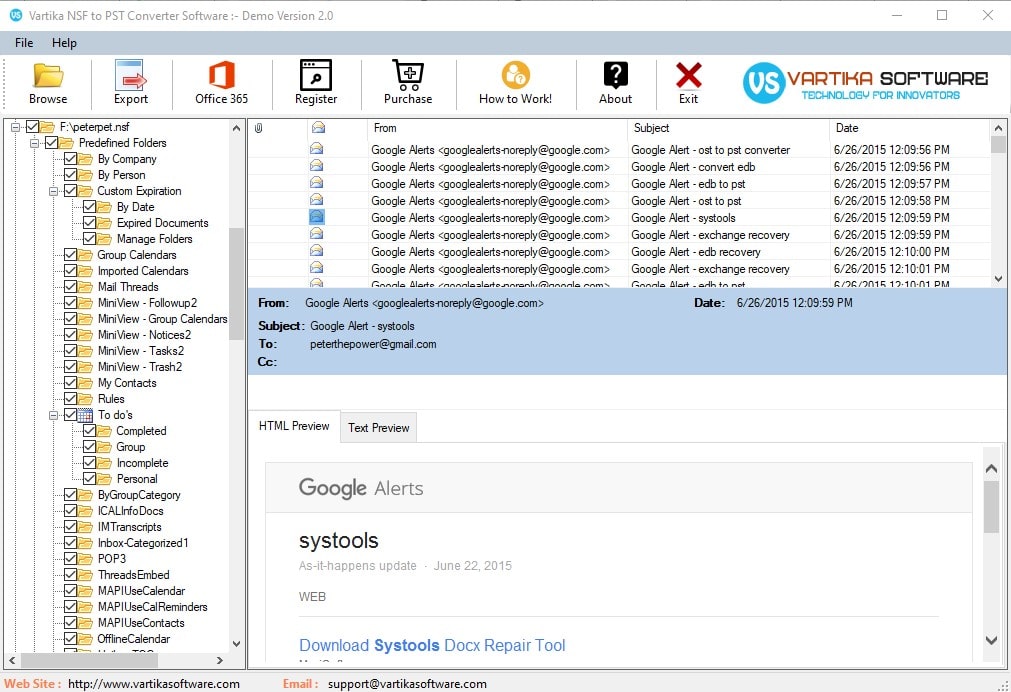Collapse the Custom Expiration folder node

click(x=54, y=191)
